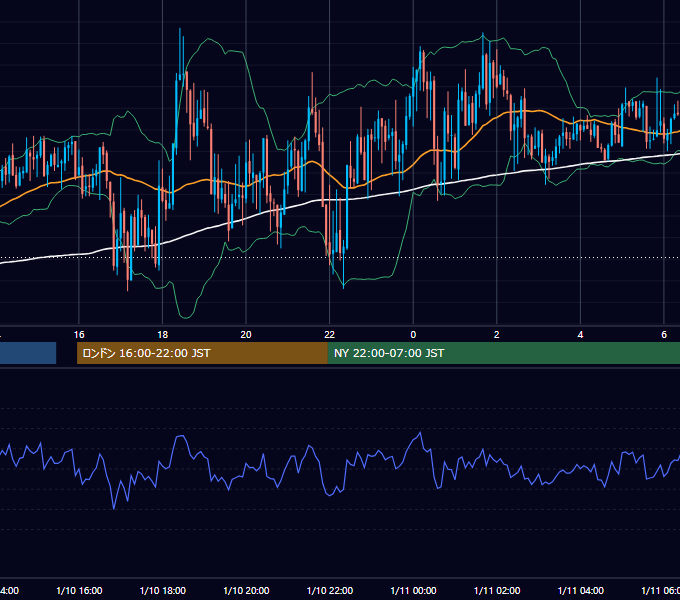Screen dimensions: 680x600
Task: Click the 16 hour label on price chart axis
Action: point(79,335)
